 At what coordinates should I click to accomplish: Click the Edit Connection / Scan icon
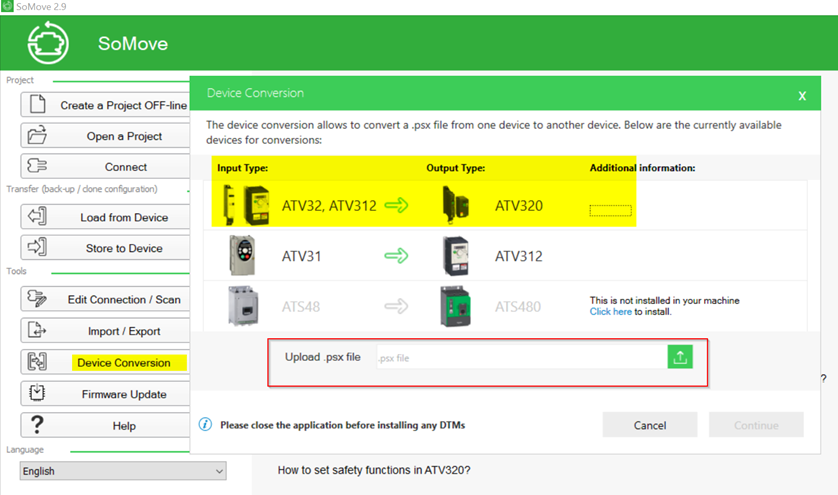coord(37,298)
